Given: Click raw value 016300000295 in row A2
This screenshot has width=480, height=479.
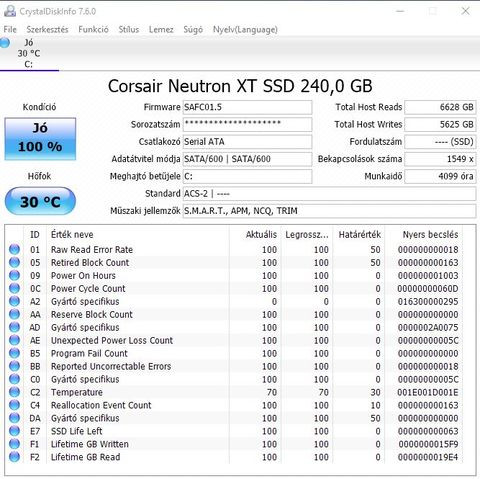Looking at the screenshot, I should coord(428,302).
